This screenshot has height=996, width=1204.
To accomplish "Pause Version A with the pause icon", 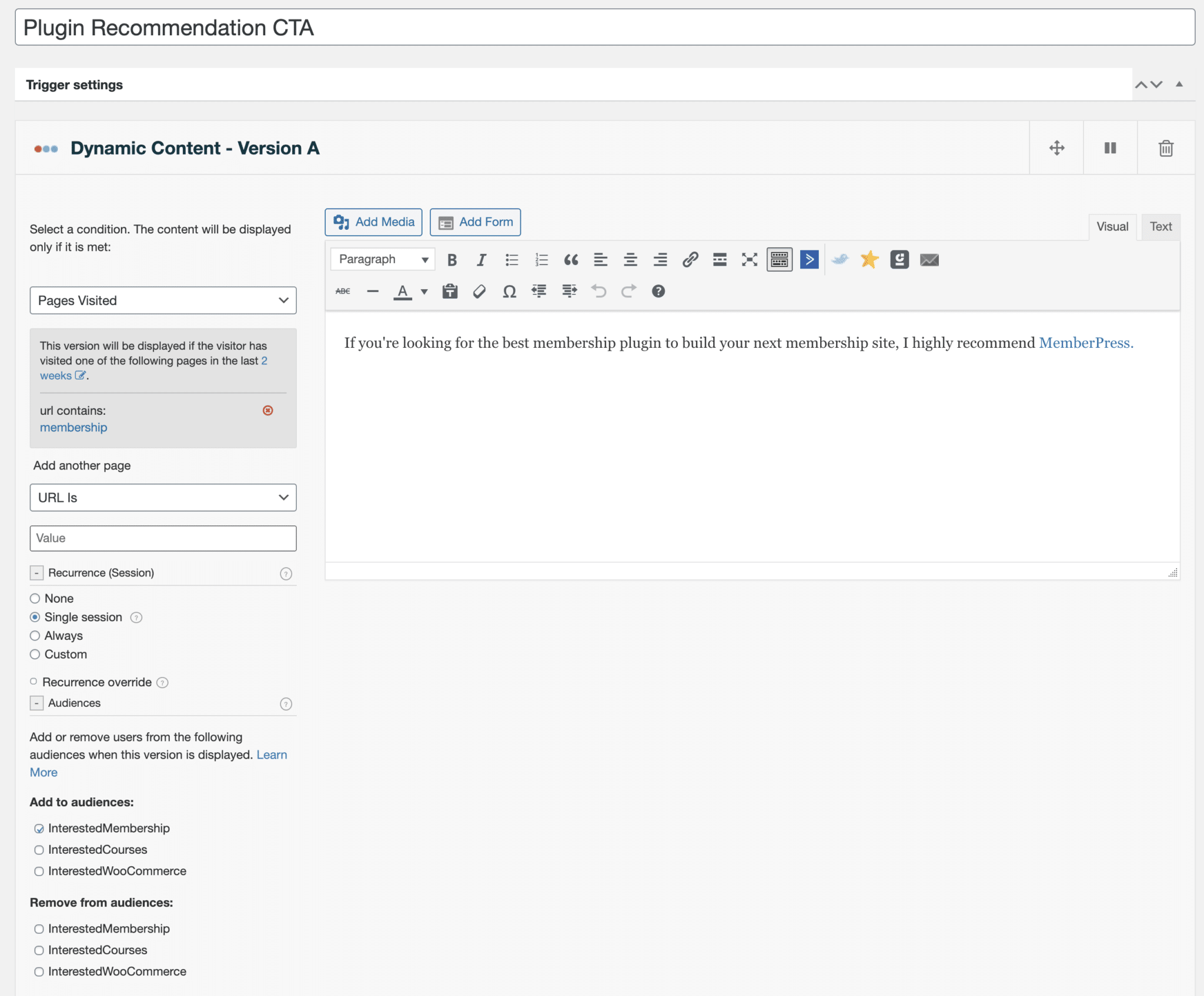I will pyautogui.click(x=1110, y=148).
